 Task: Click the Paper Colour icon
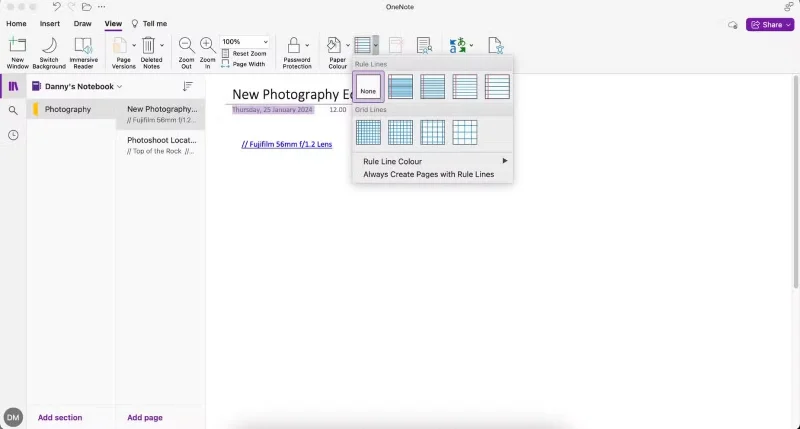point(334,45)
